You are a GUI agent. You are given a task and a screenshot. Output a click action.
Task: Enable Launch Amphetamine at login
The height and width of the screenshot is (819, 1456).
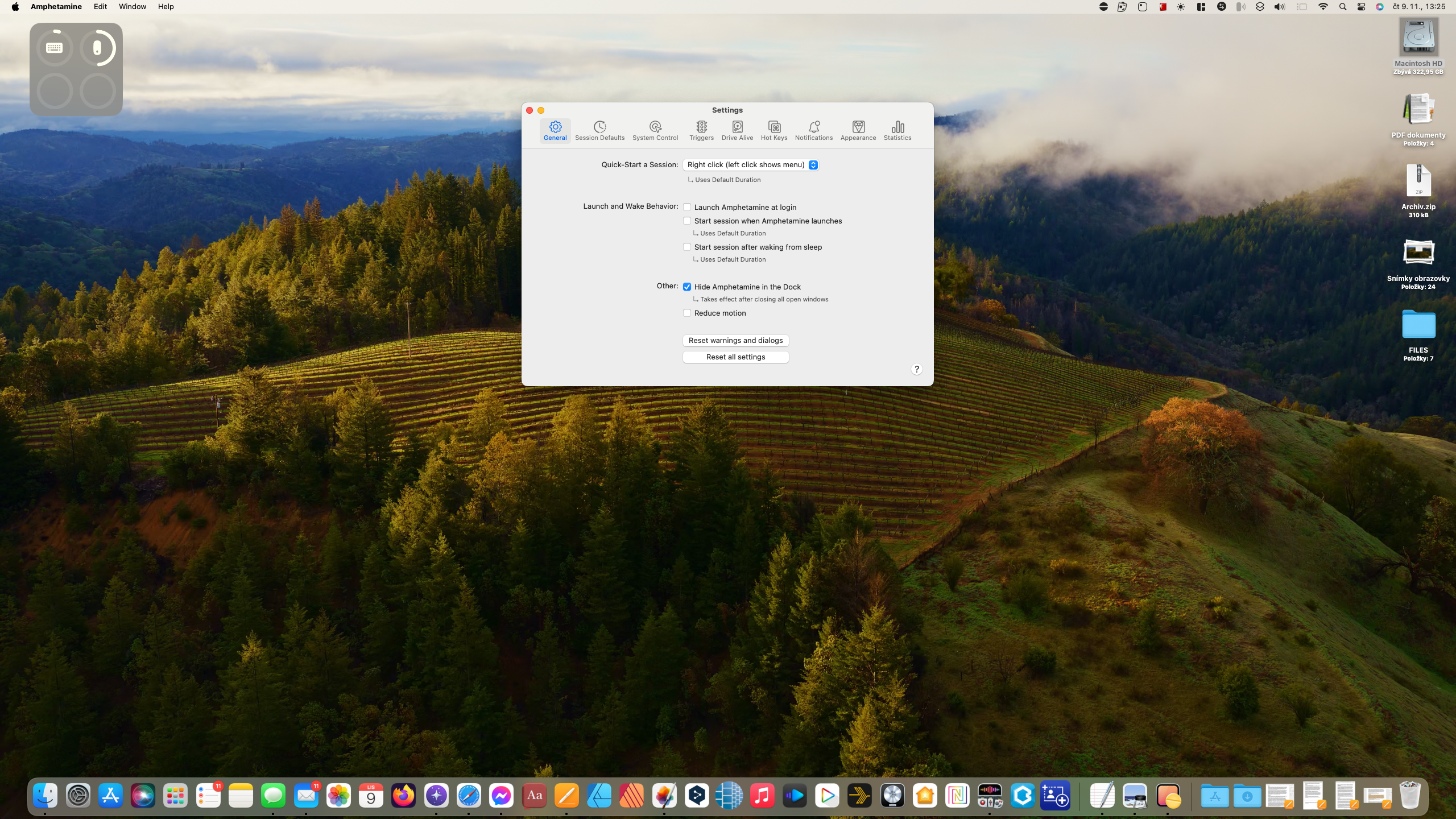pos(687,207)
